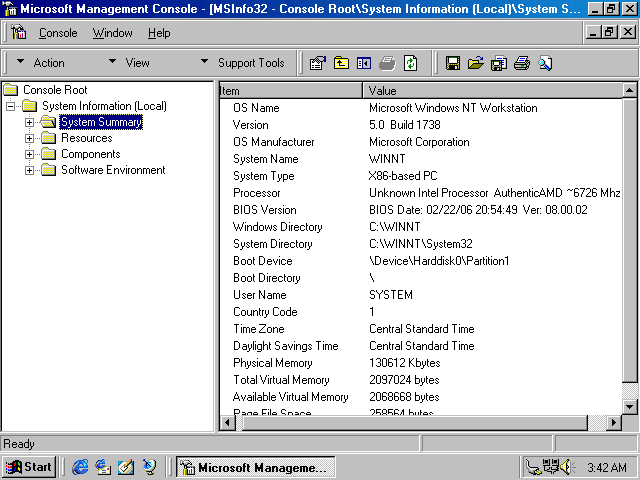
Task: Open the Action dropdown menu
Action: point(41,63)
